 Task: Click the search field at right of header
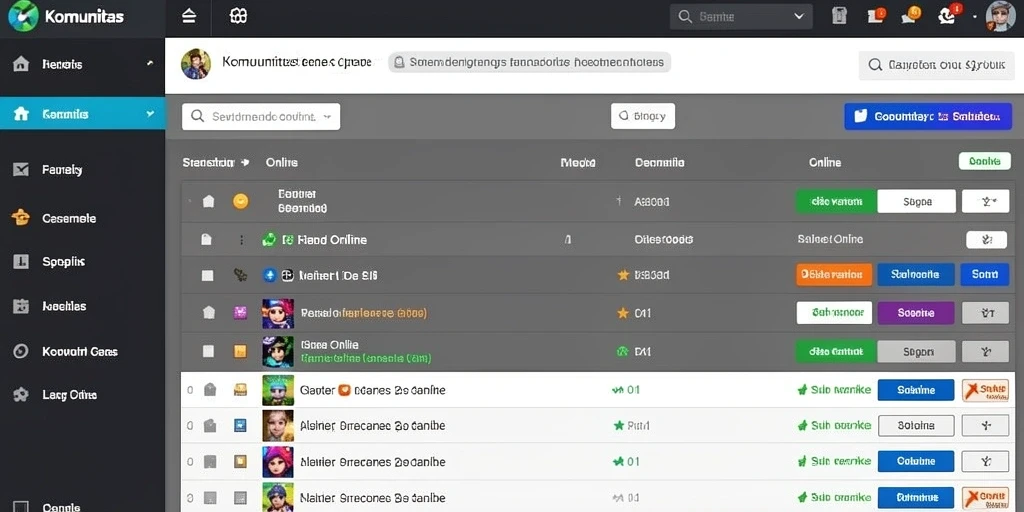tap(936, 65)
